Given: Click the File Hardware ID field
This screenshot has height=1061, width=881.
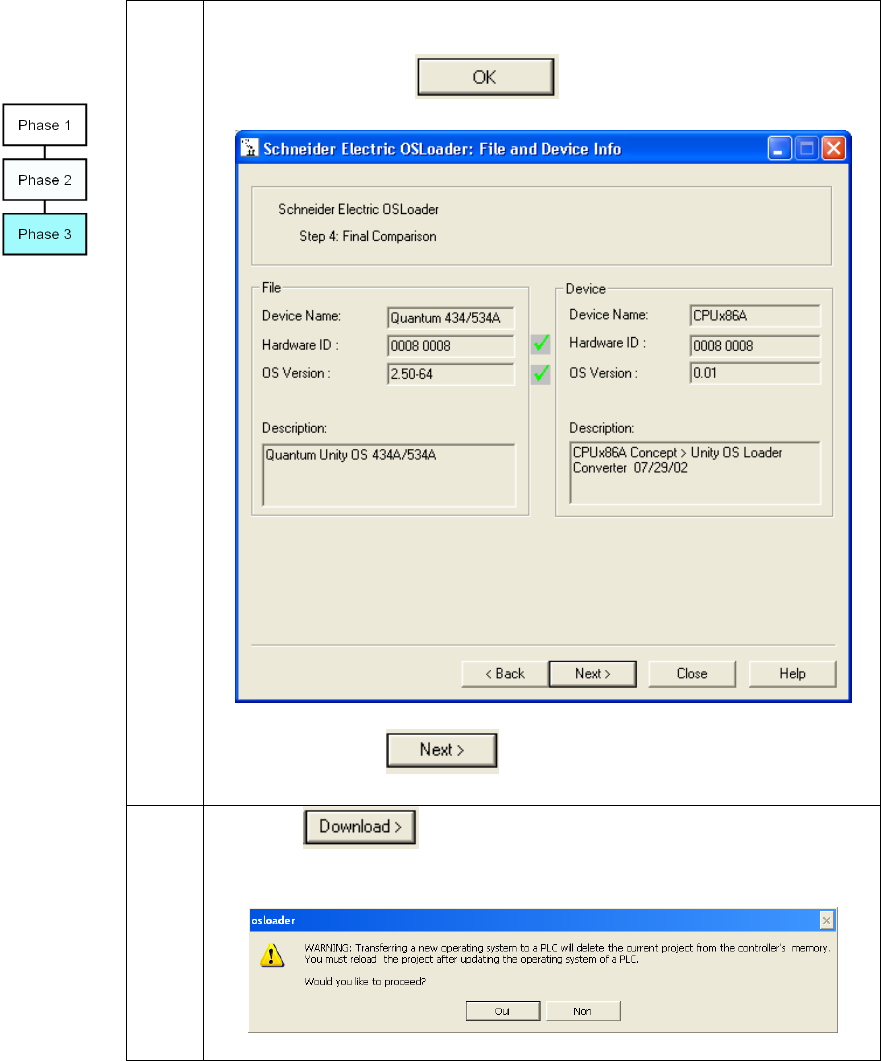Looking at the screenshot, I should point(451,346).
